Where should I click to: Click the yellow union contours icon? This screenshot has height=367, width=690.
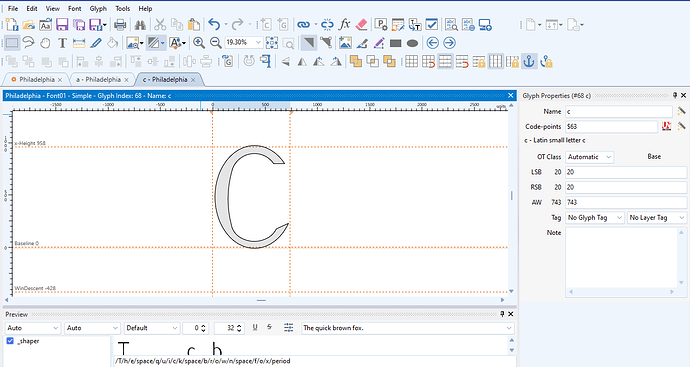click(356, 61)
